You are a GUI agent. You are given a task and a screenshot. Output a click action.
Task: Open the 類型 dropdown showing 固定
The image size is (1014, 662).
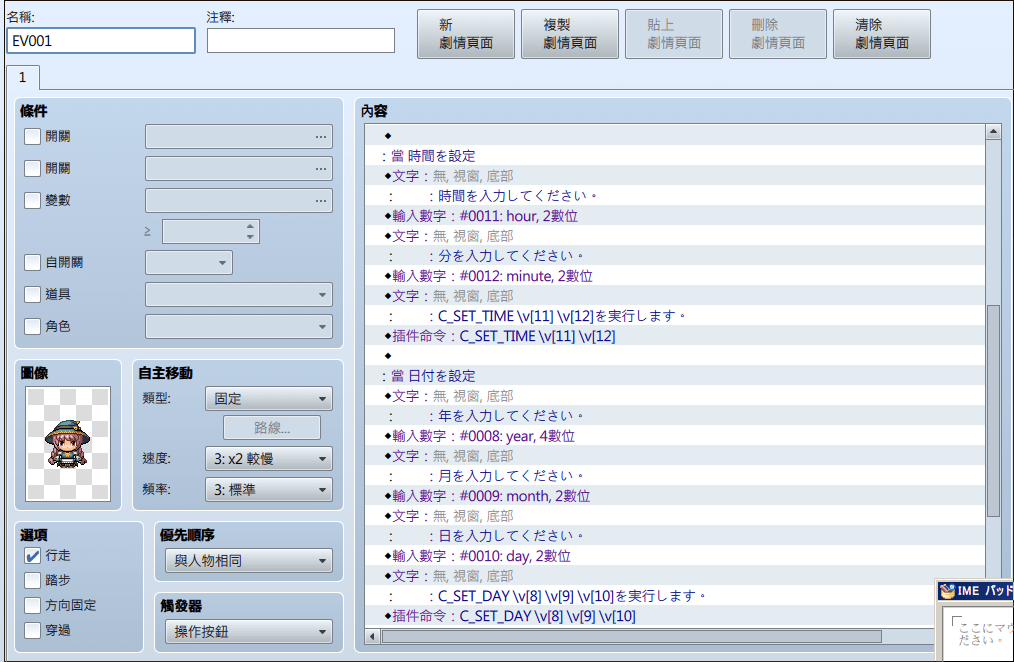point(269,399)
